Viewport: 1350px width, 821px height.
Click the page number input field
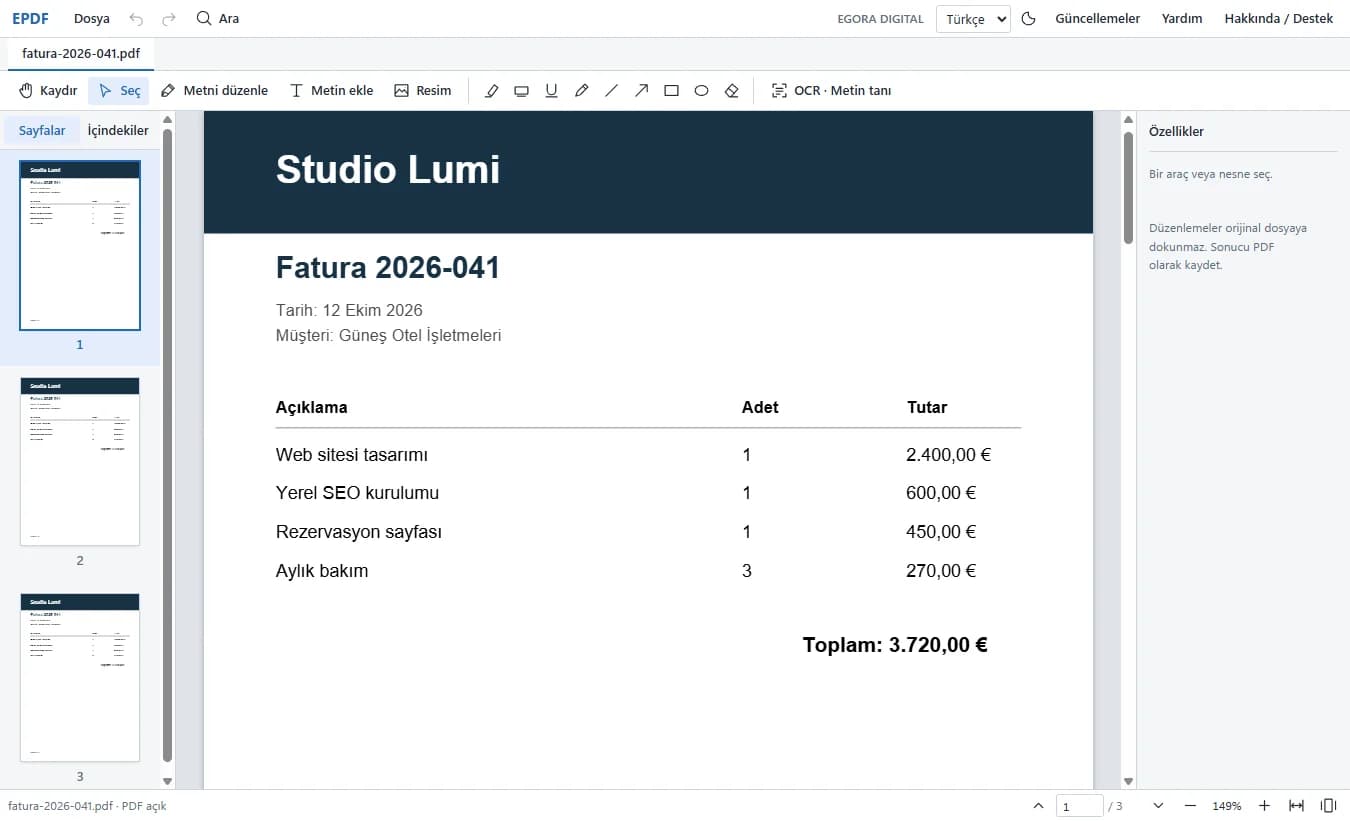tap(1079, 806)
